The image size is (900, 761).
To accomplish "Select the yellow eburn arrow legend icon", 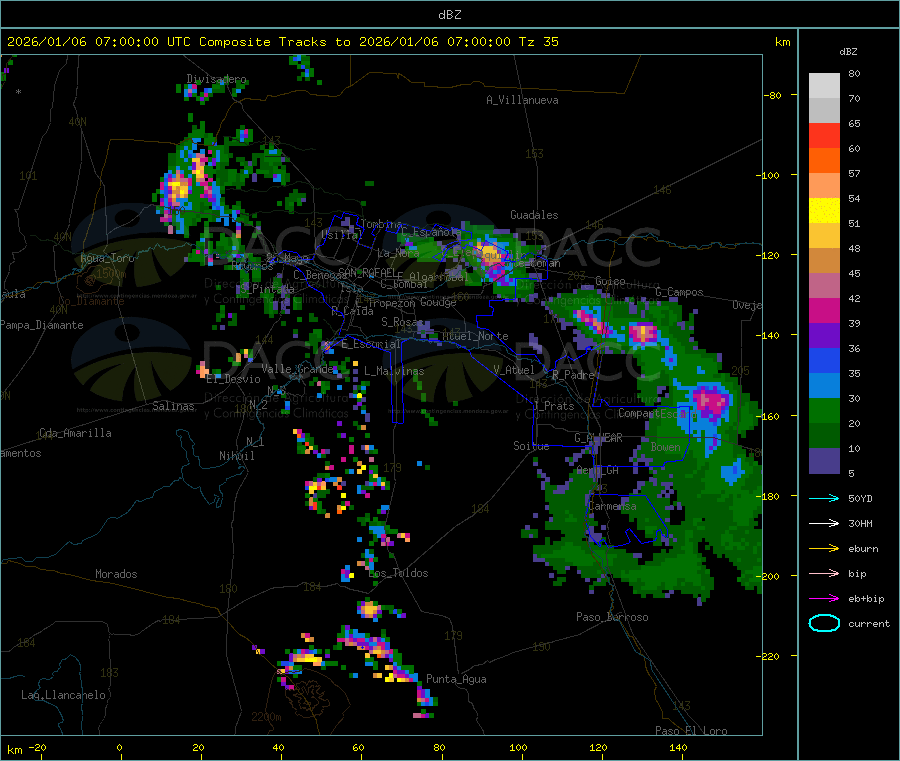I will pyautogui.click(x=824, y=548).
